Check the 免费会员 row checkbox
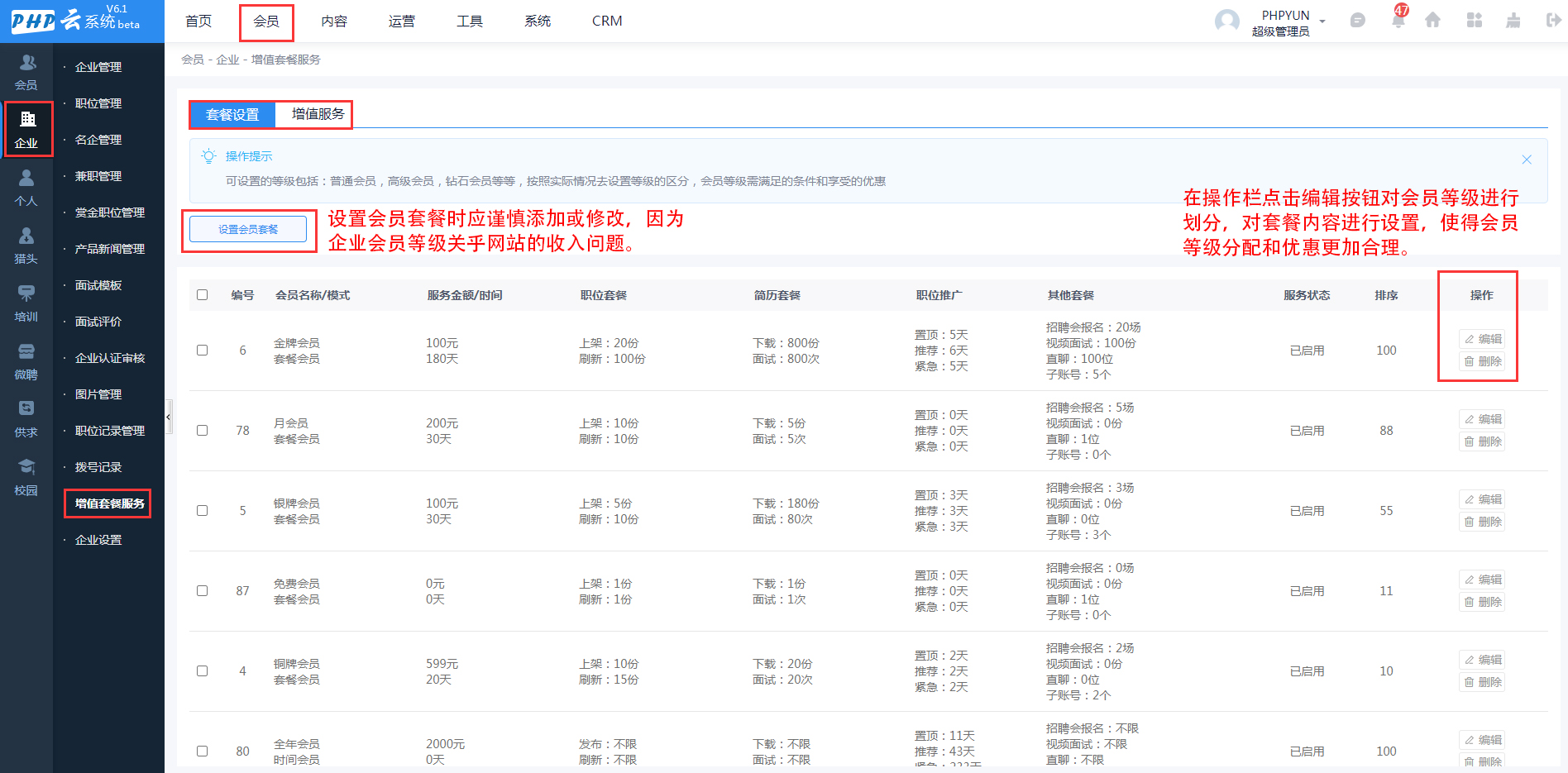The image size is (1568, 773). pos(202,591)
